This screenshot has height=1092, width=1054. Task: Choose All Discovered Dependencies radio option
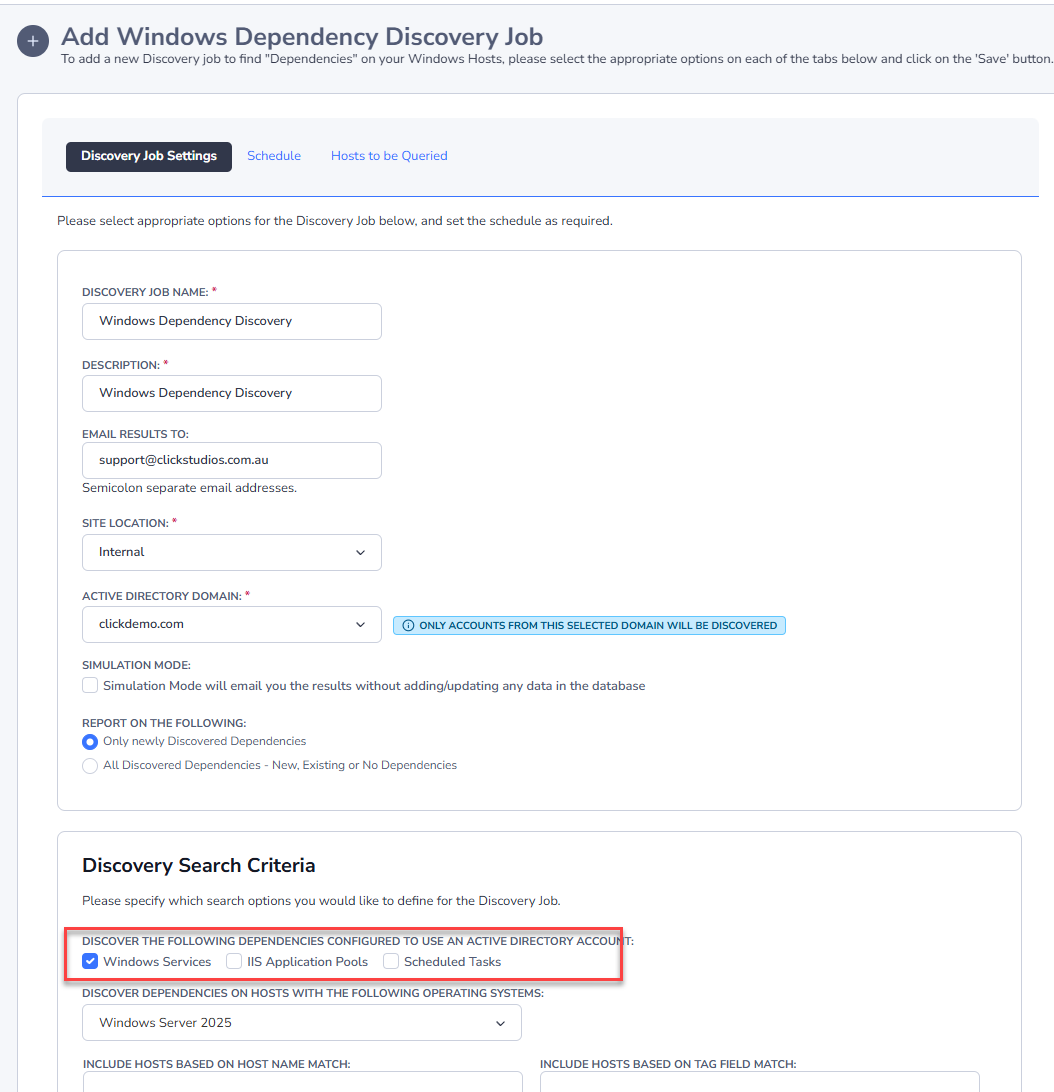point(90,765)
